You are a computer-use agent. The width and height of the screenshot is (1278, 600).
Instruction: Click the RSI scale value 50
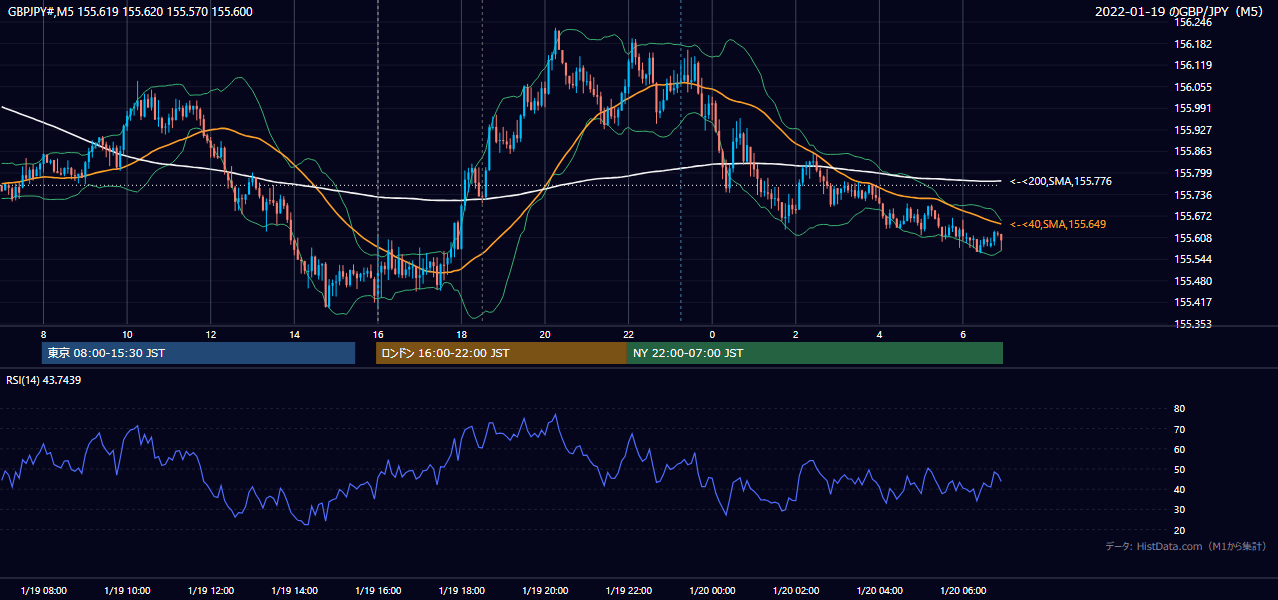[1180, 469]
